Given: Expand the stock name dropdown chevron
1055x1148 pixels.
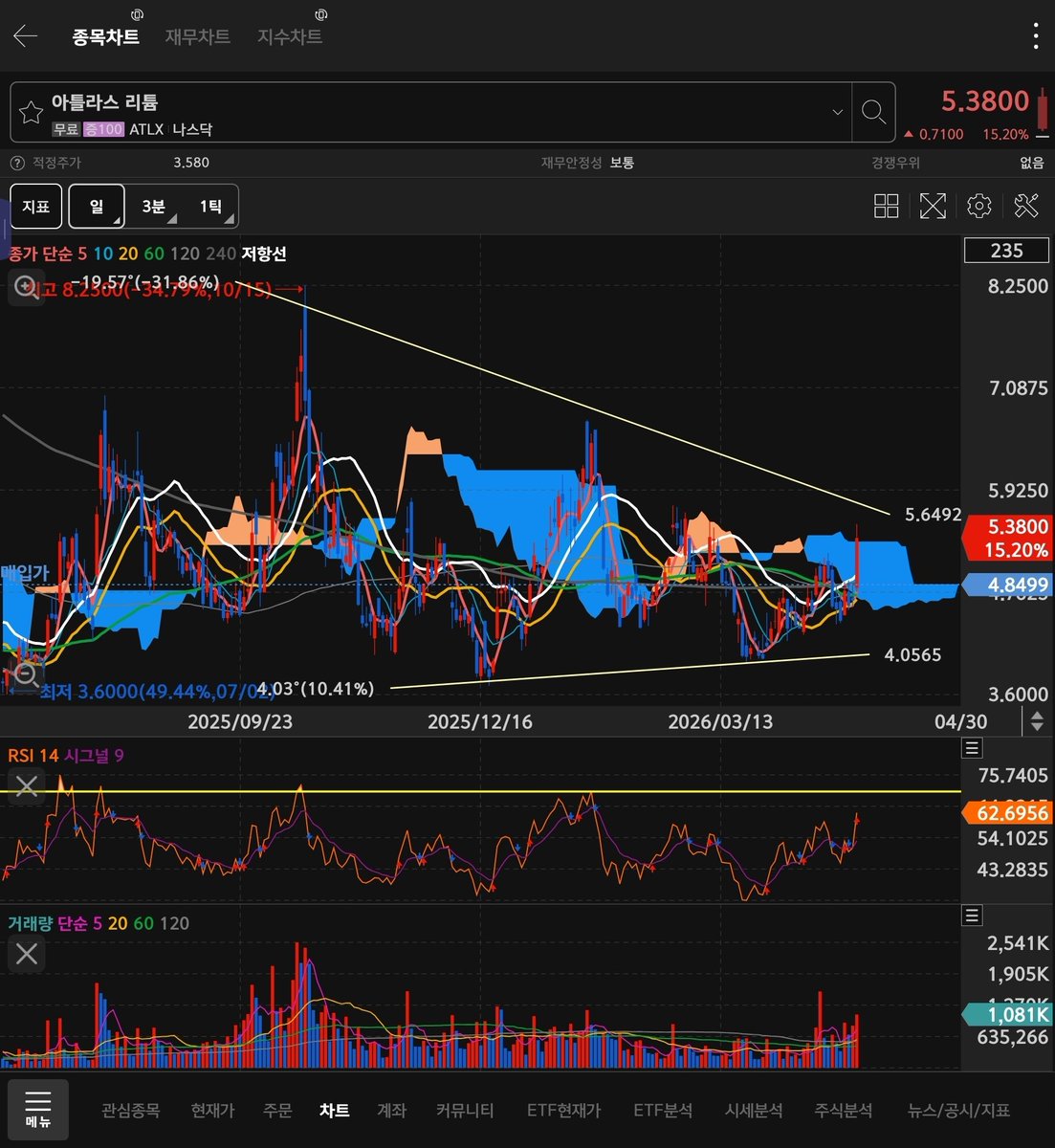Looking at the screenshot, I should [x=837, y=112].
